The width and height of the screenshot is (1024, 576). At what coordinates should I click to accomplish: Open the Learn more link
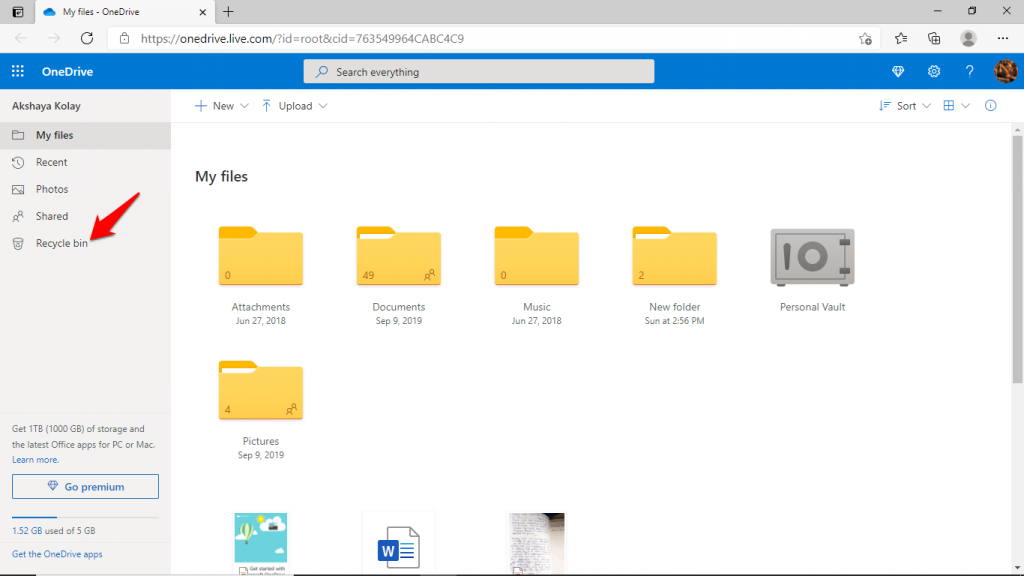click(x=36, y=459)
